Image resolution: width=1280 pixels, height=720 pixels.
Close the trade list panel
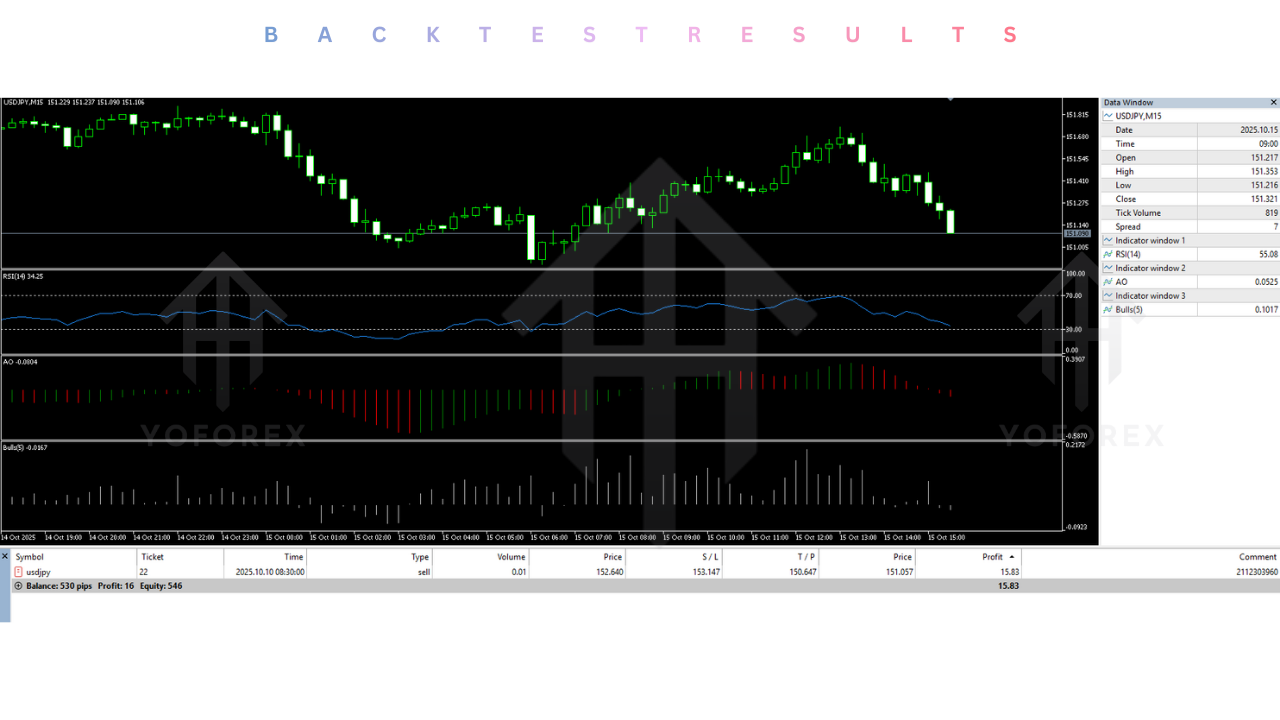click(4, 555)
